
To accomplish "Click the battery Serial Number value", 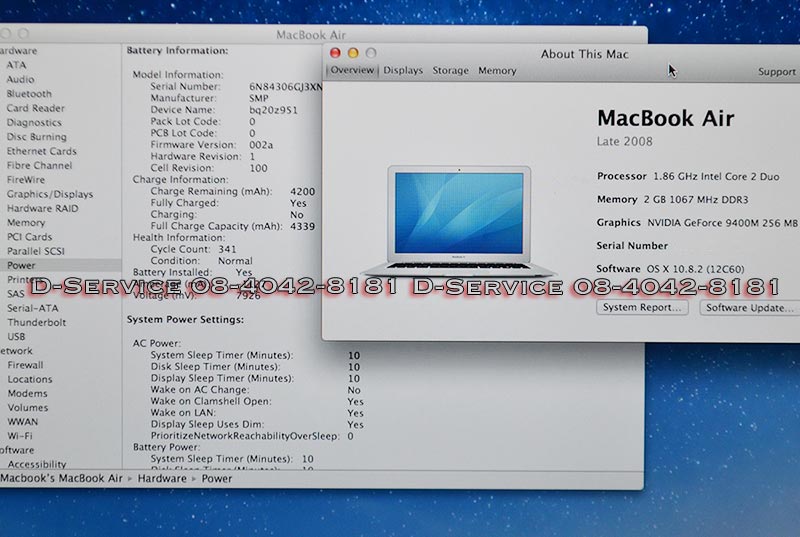I will [x=286, y=87].
